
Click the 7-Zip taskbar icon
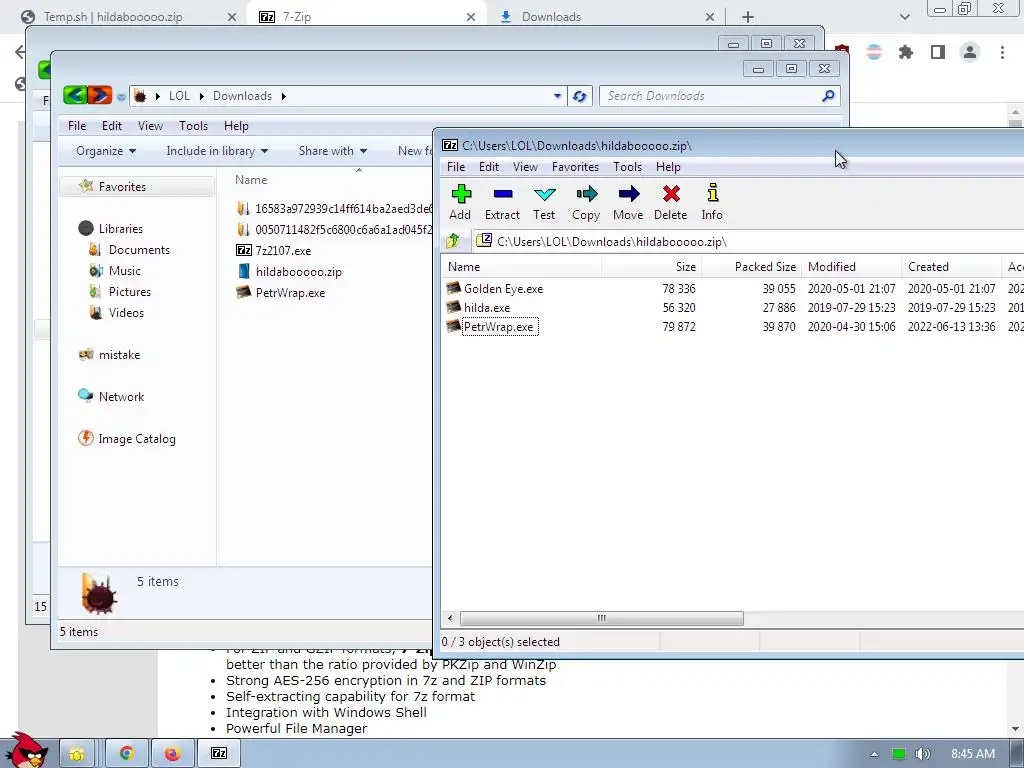click(x=219, y=754)
